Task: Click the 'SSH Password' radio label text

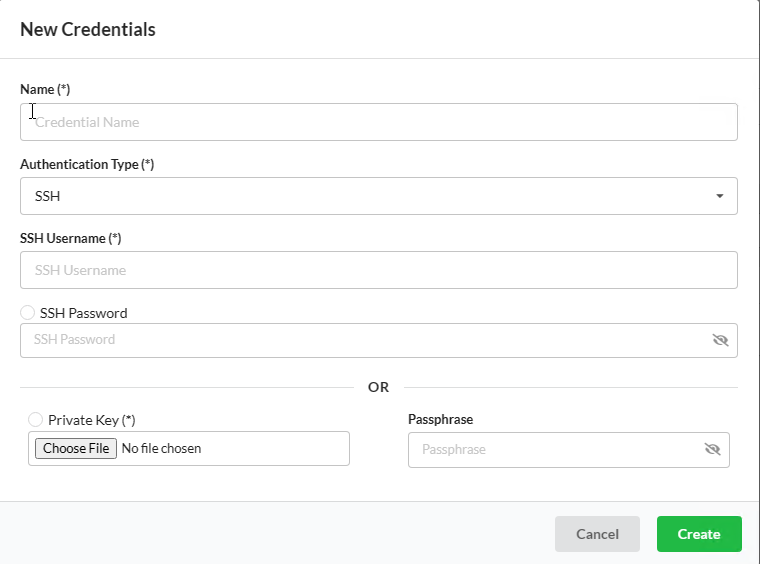Action: click(83, 313)
